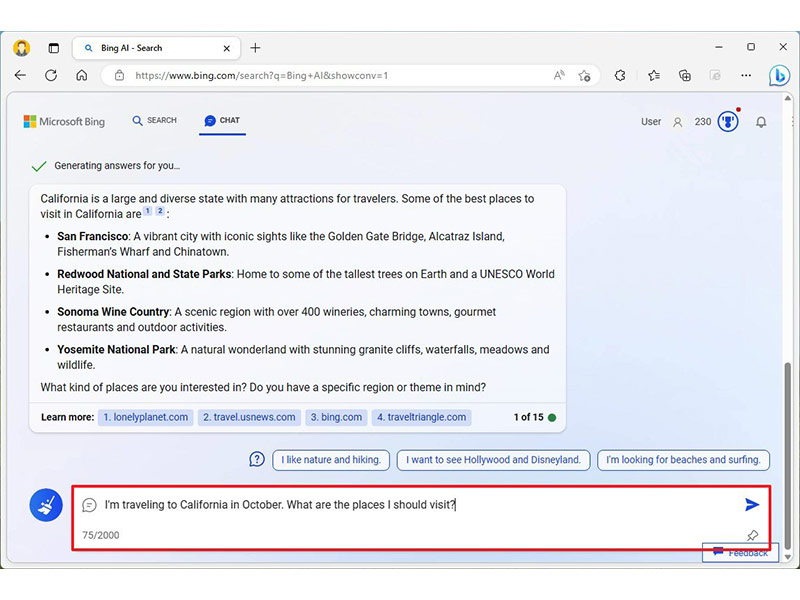Click the Feedback button
800x600 pixels.
click(x=740, y=552)
